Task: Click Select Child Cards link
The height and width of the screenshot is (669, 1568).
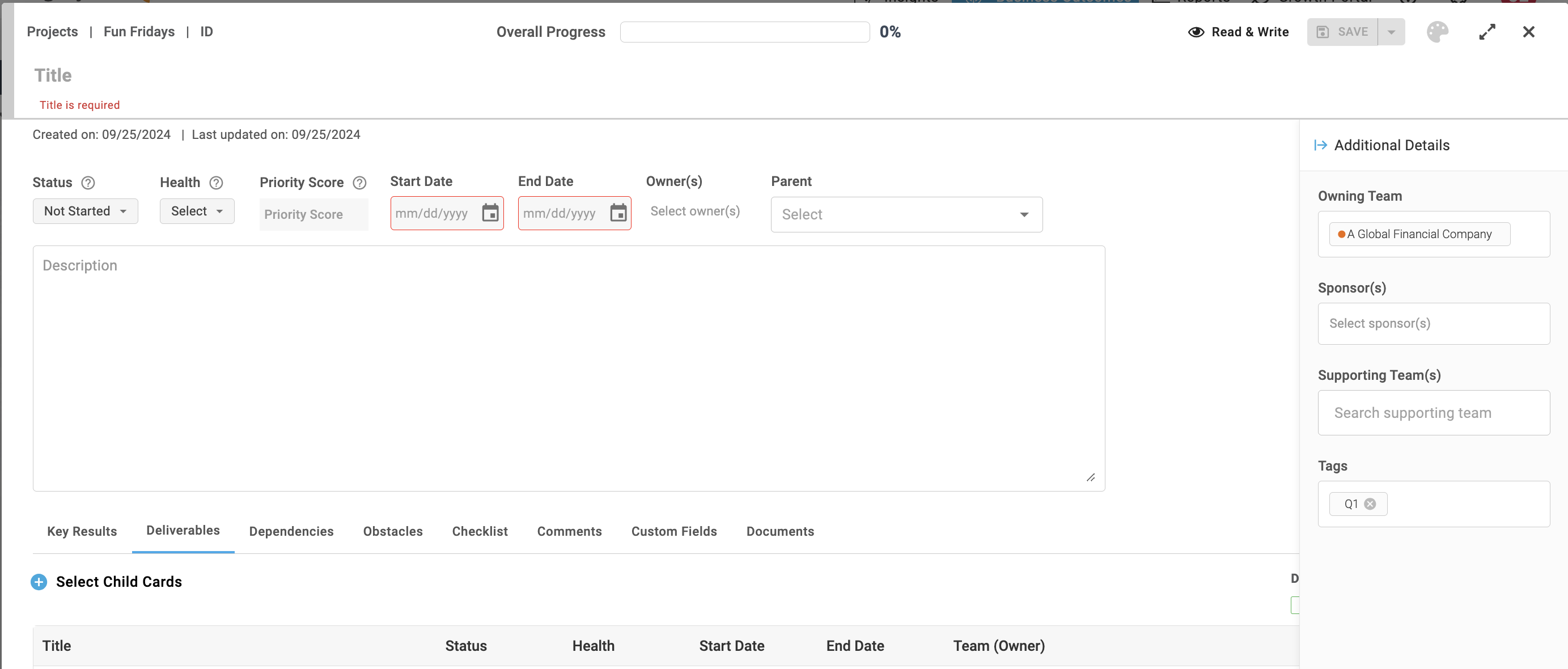Action: [x=118, y=581]
